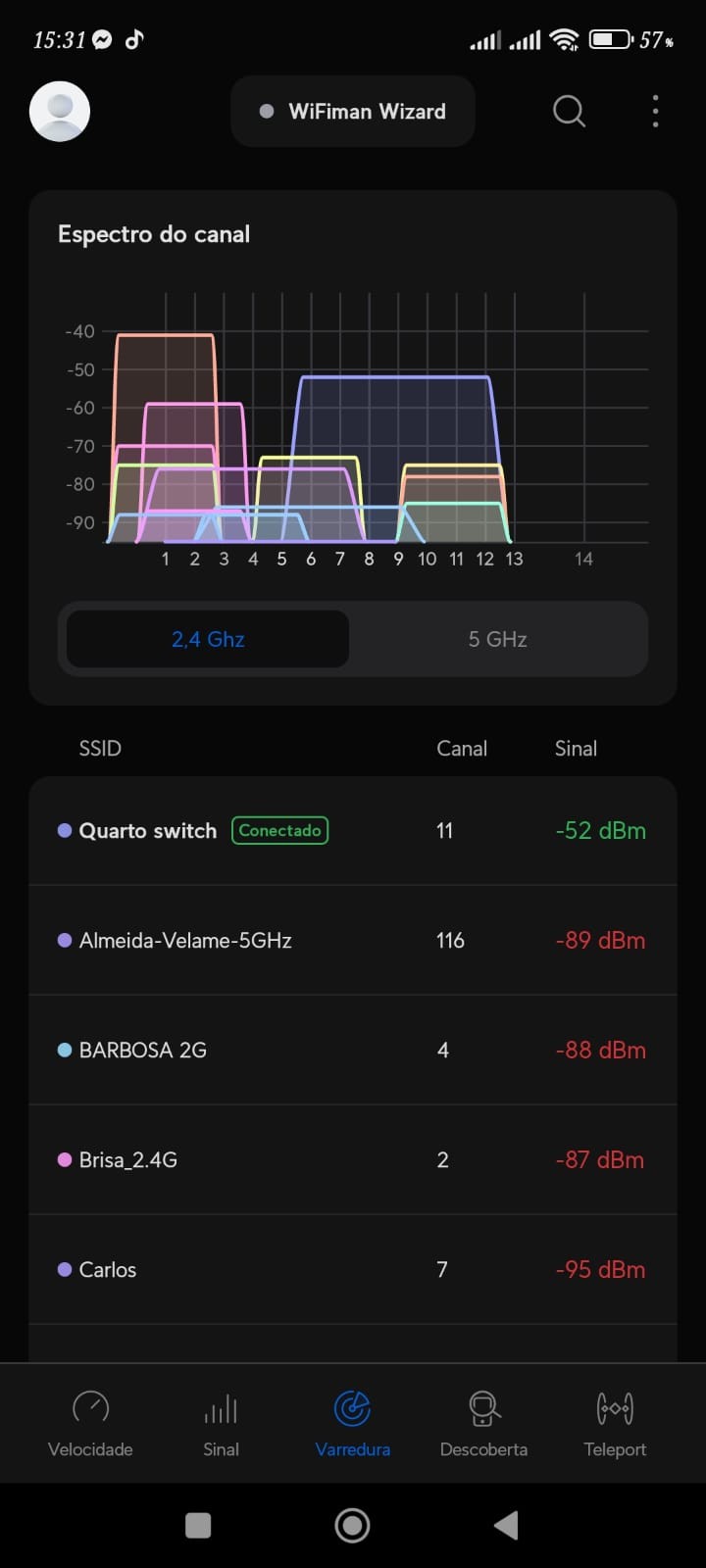Screen dimensions: 706x1568
Task: Open the Descoberta discovery icon
Action: pyautogui.click(x=483, y=1409)
